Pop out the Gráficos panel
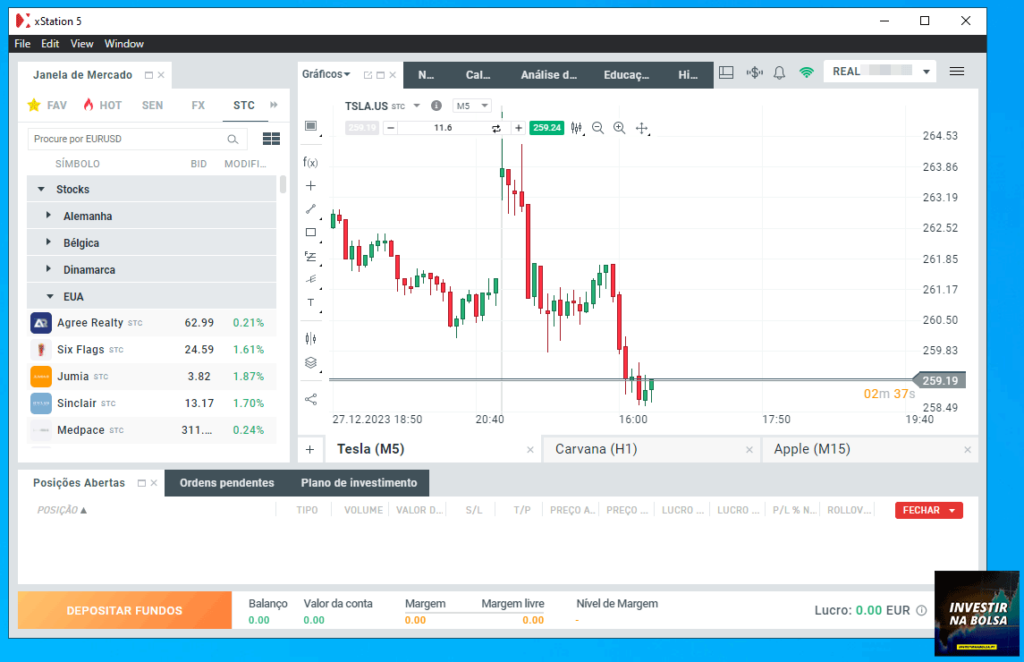Image resolution: width=1024 pixels, height=662 pixels. coord(368,75)
